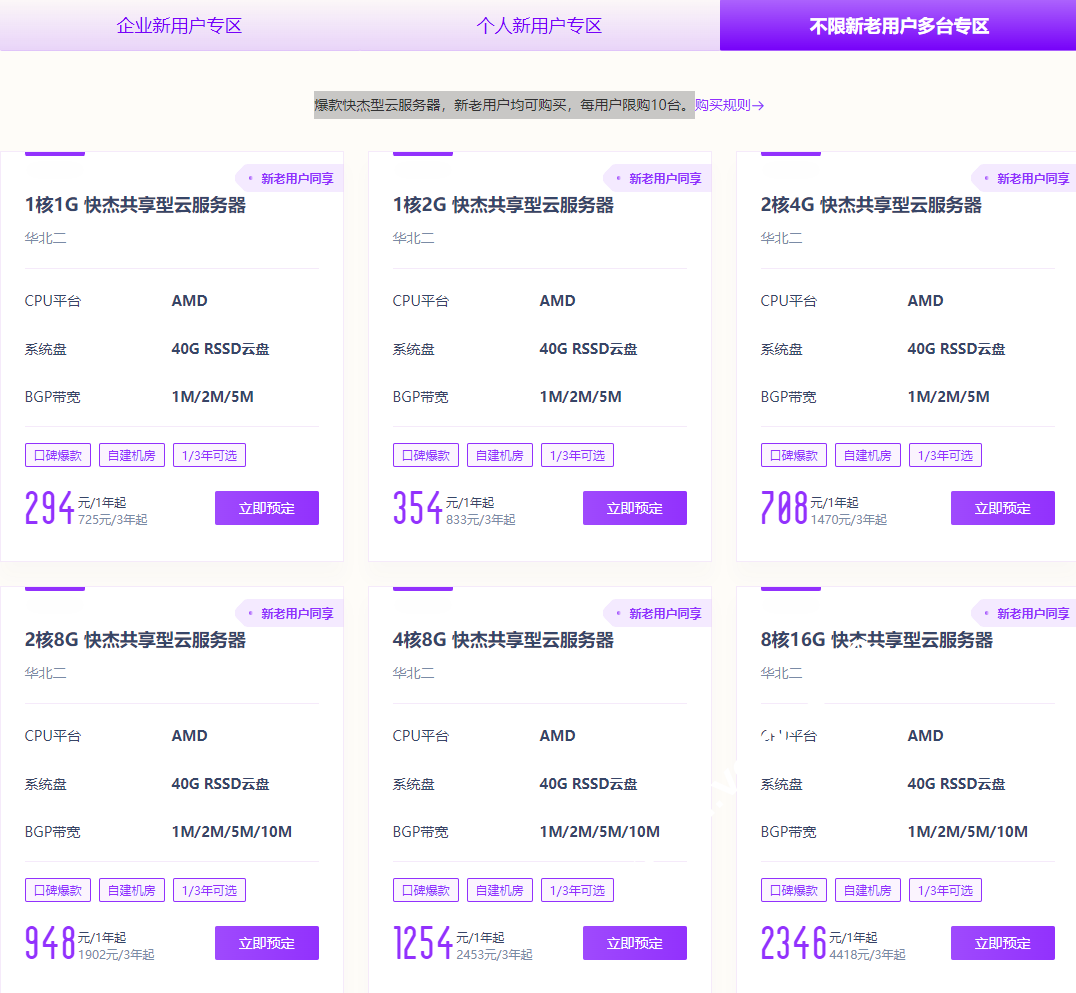Click the 294 元 price on the 1核1G card
Screen dimensions: 1076x993
(x=50, y=508)
